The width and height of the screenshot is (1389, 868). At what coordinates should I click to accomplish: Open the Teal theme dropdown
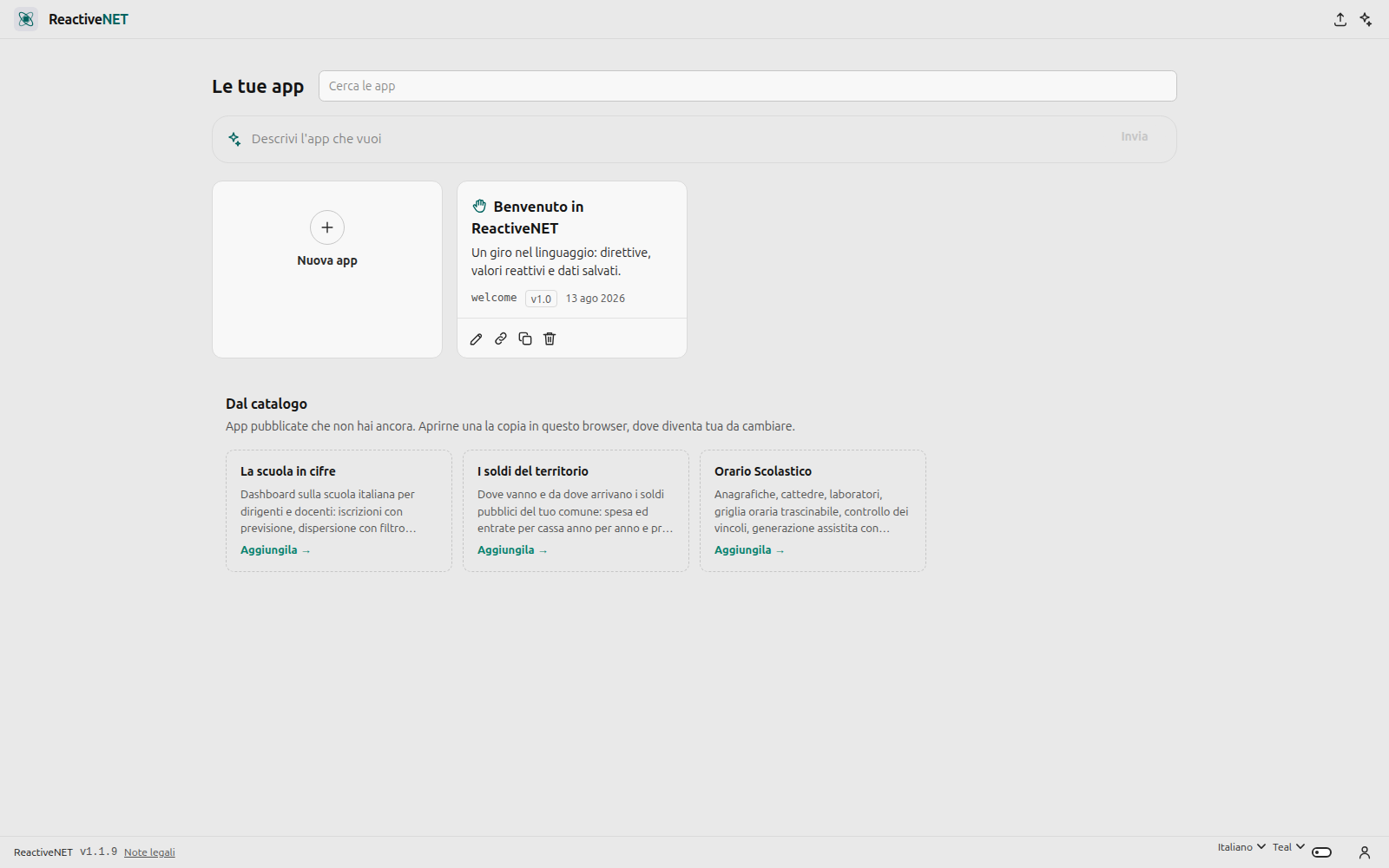(x=1288, y=847)
